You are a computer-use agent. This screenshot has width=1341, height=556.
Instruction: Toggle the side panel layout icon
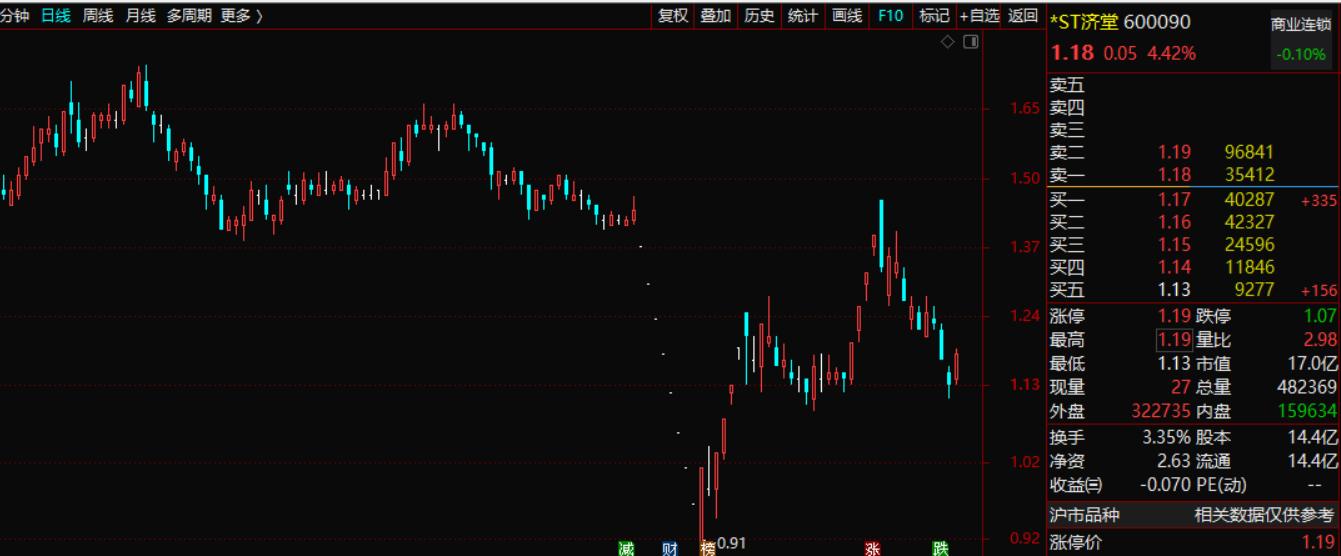point(970,42)
